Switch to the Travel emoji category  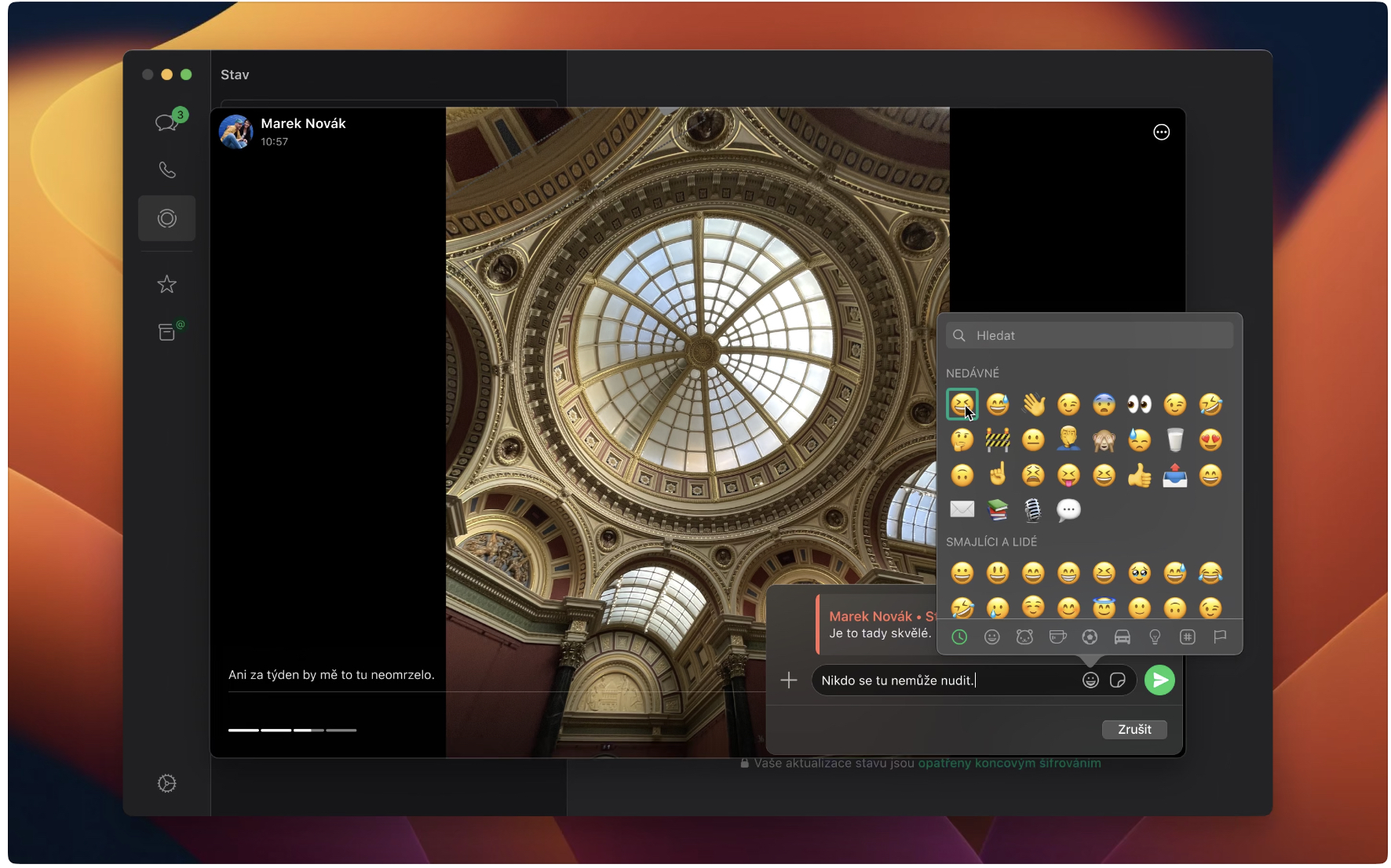click(x=1123, y=637)
